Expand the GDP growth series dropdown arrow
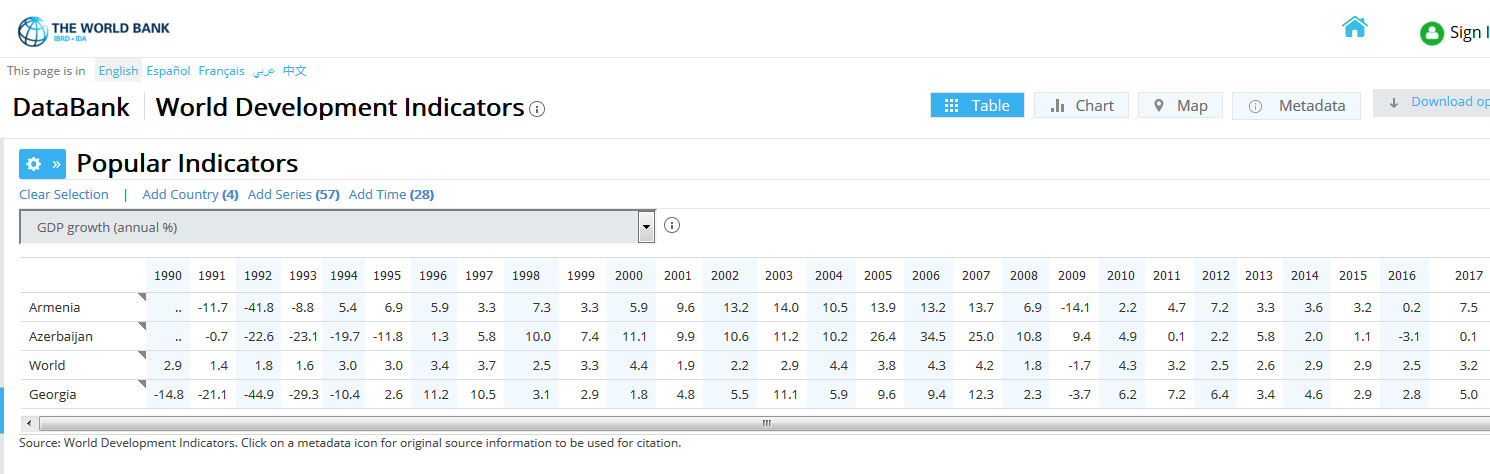Viewport: 1490px width, 474px height. pyautogui.click(x=646, y=227)
